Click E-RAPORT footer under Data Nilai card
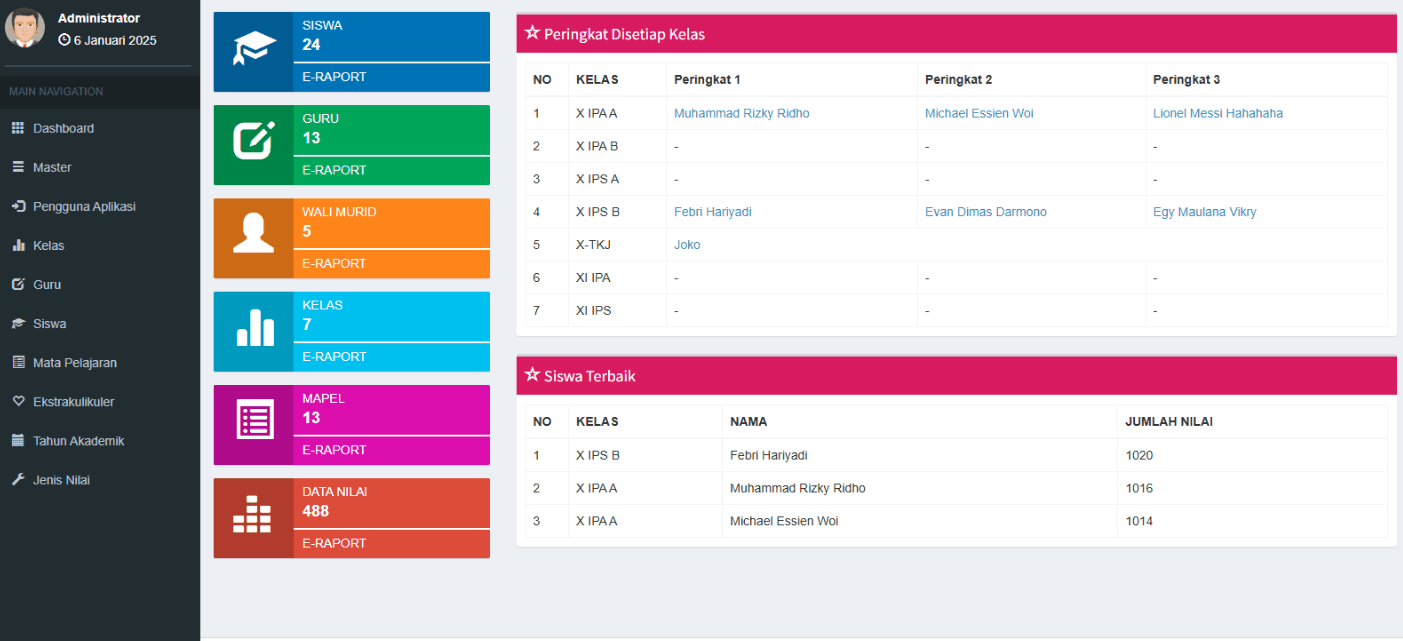The height and width of the screenshot is (641, 1403). [334, 543]
